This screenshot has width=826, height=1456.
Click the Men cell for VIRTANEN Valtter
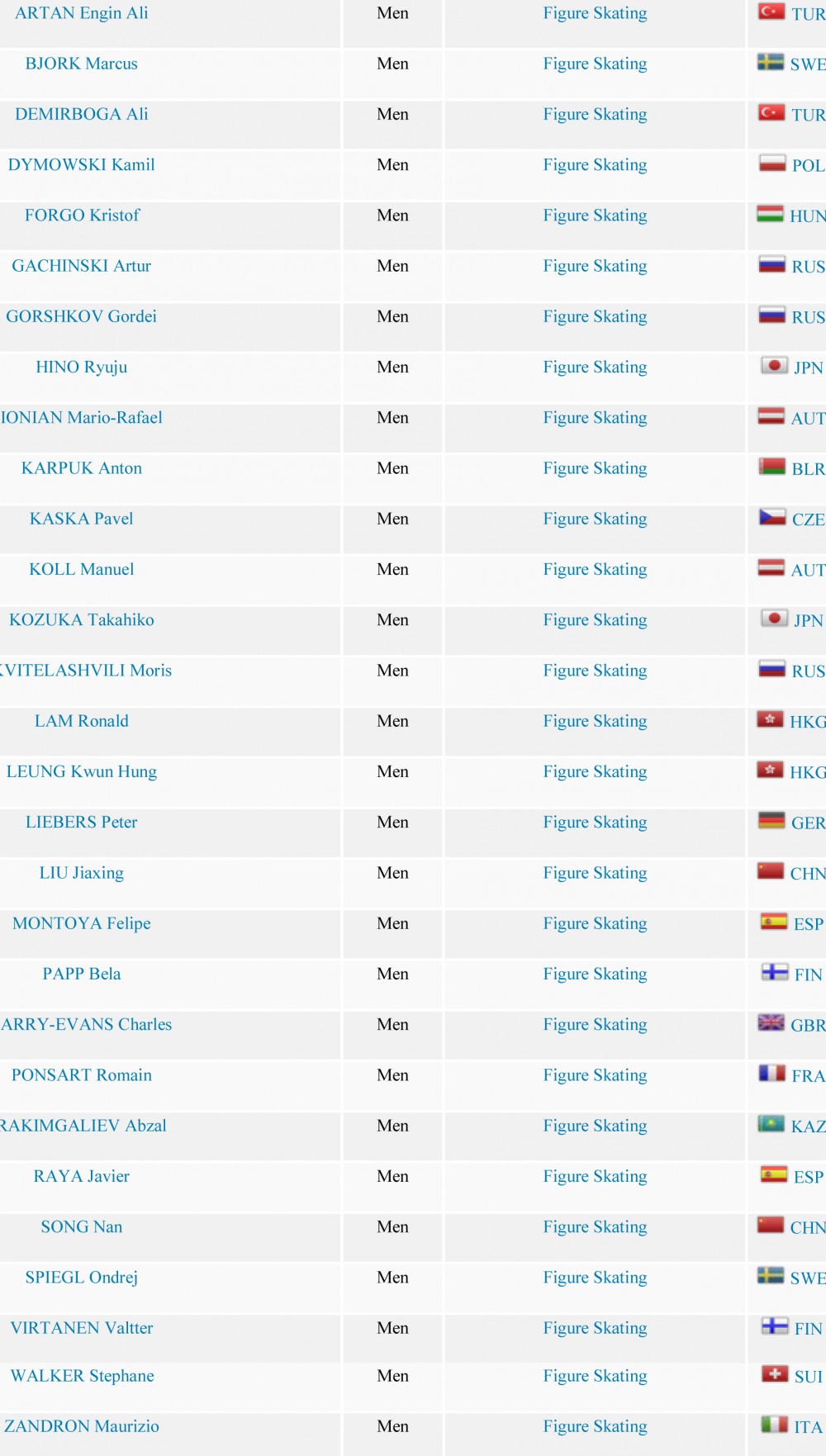coord(393,1328)
